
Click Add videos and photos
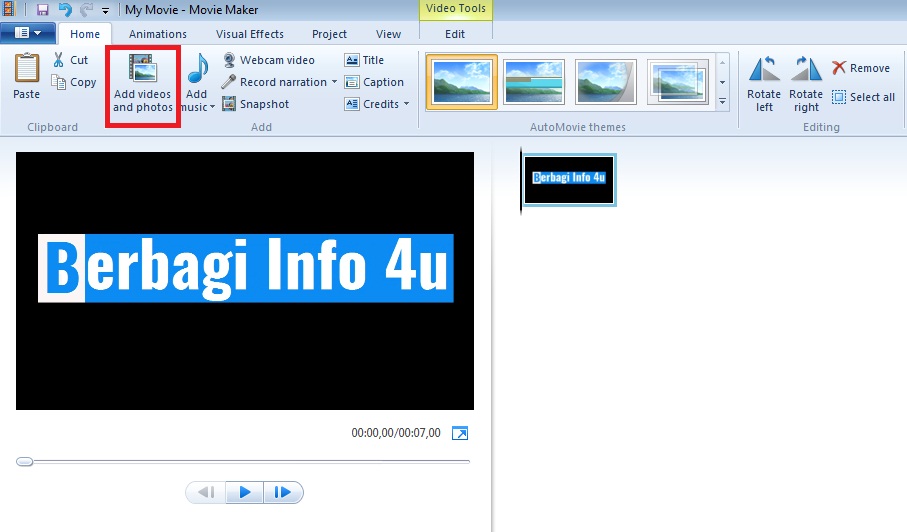[143, 84]
